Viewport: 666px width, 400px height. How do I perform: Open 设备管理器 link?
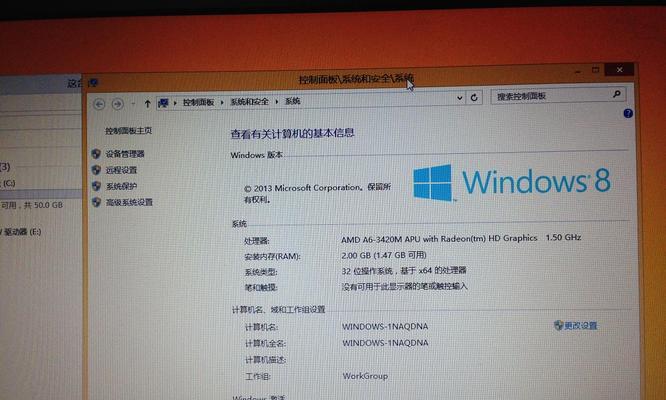125,154
